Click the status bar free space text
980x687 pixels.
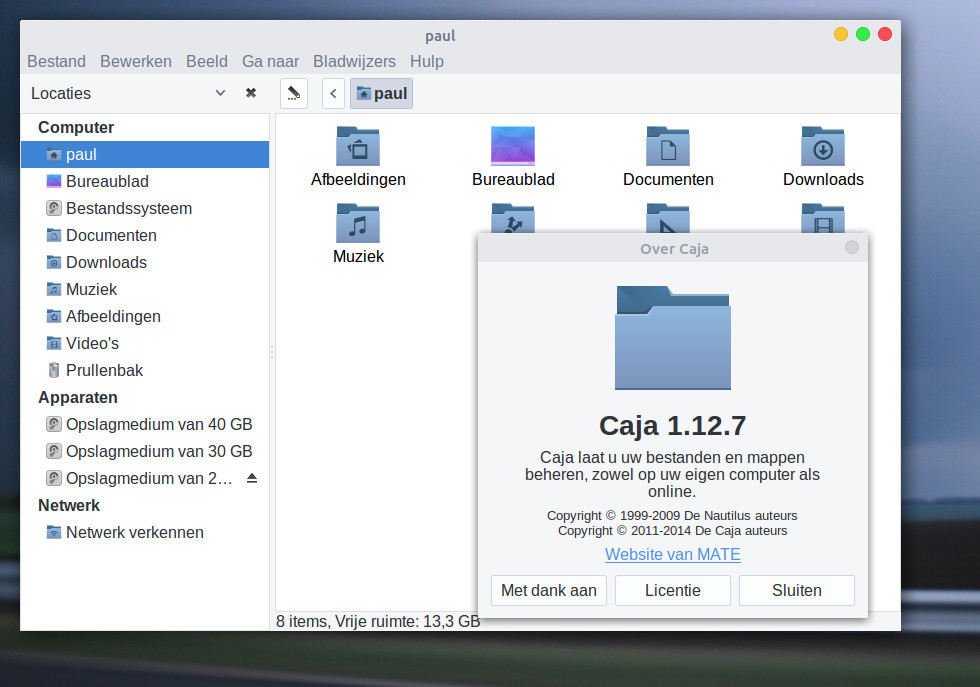378,621
